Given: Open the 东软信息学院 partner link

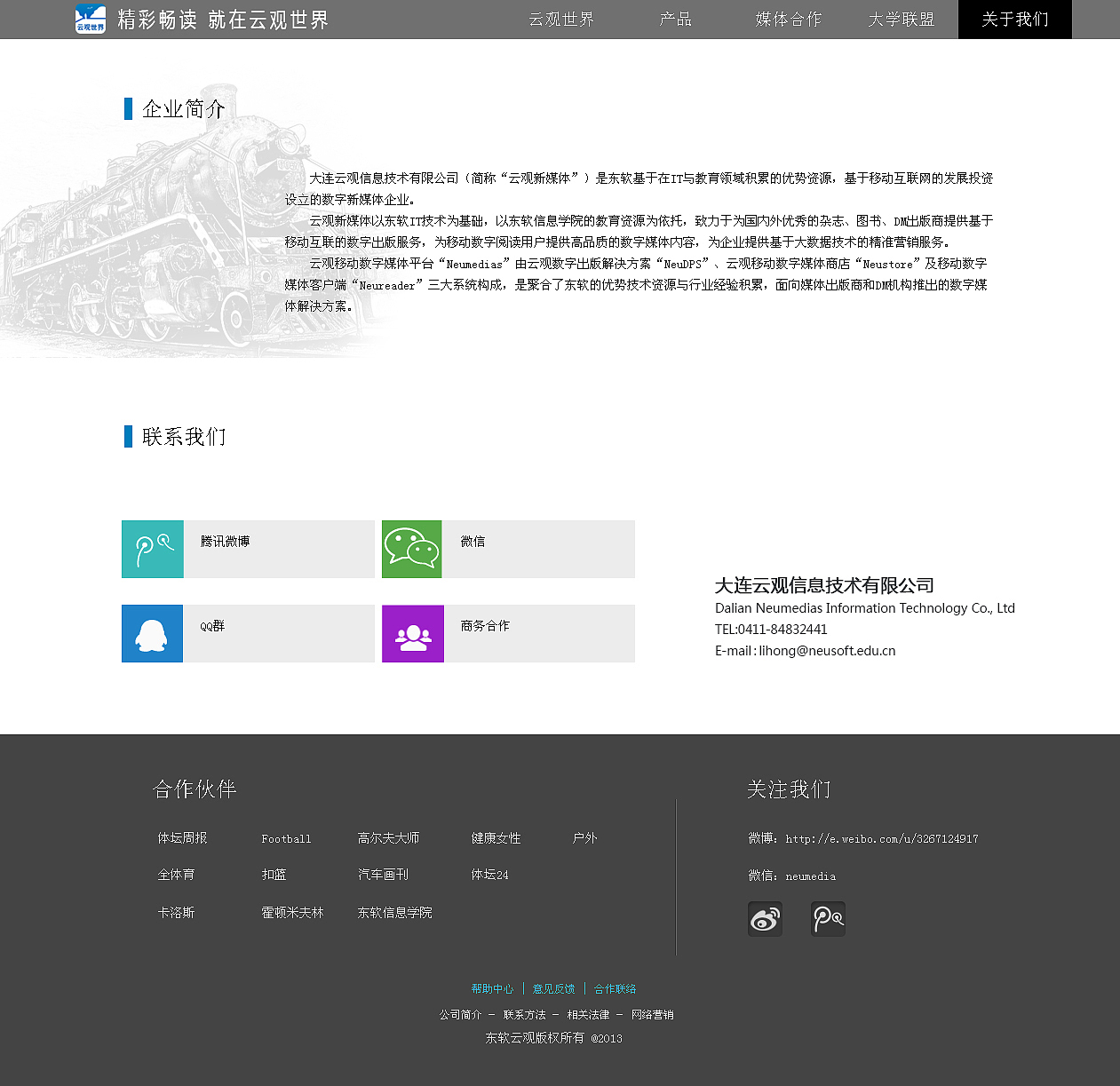Looking at the screenshot, I should point(393,912).
